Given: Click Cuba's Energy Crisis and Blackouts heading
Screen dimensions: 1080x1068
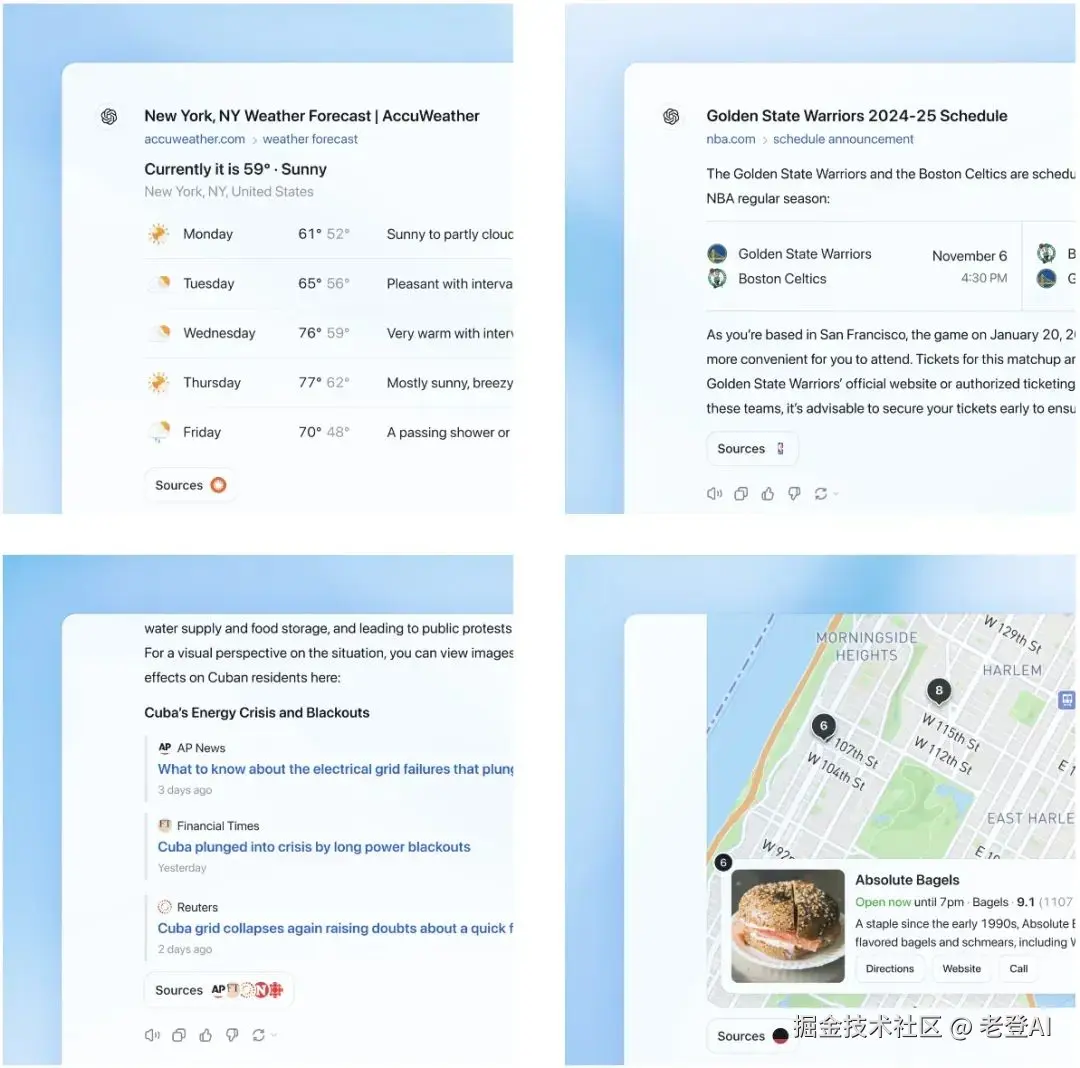Looking at the screenshot, I should pos(257,713).
